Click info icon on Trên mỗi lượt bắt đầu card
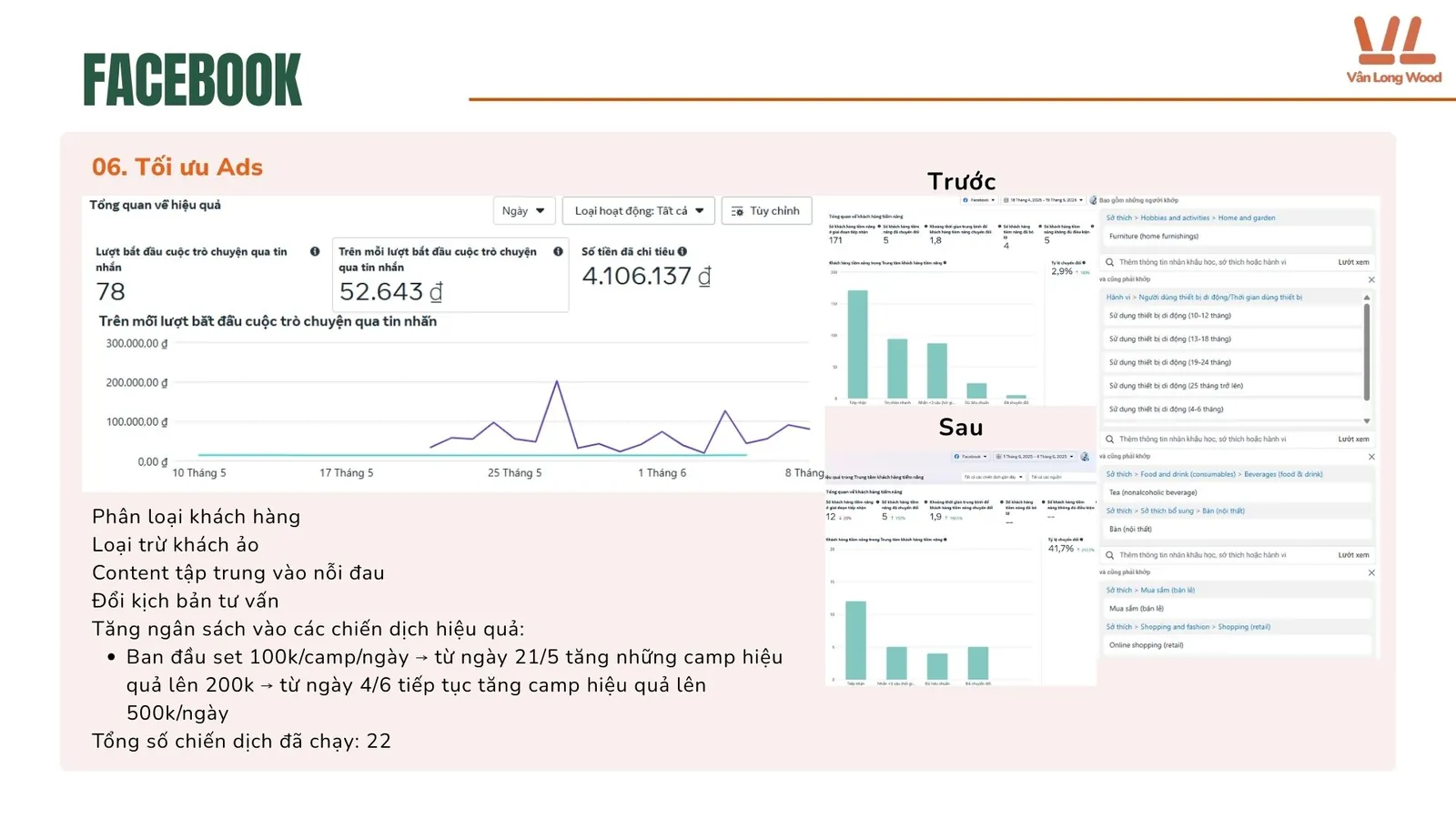The width and height of the screenshot is (1456, 819). click(x=558, y=252)
